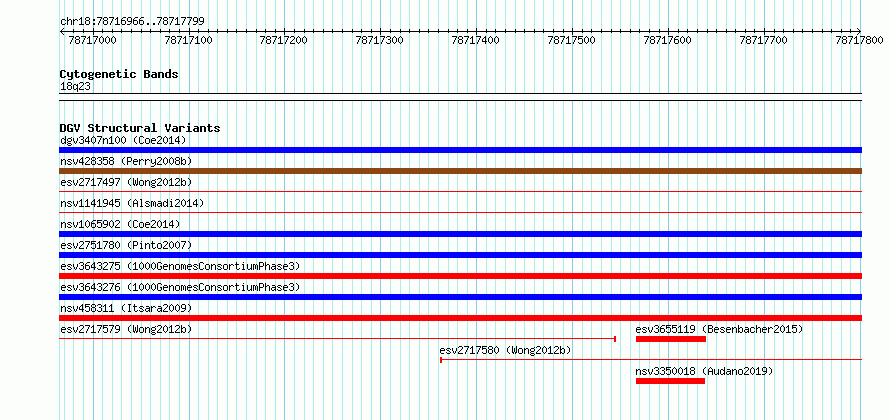Select the blue dgv3407n100 variant bar
Image resolution: width=890 pixels, height=420 pixels.
click(x=460, y=150)
